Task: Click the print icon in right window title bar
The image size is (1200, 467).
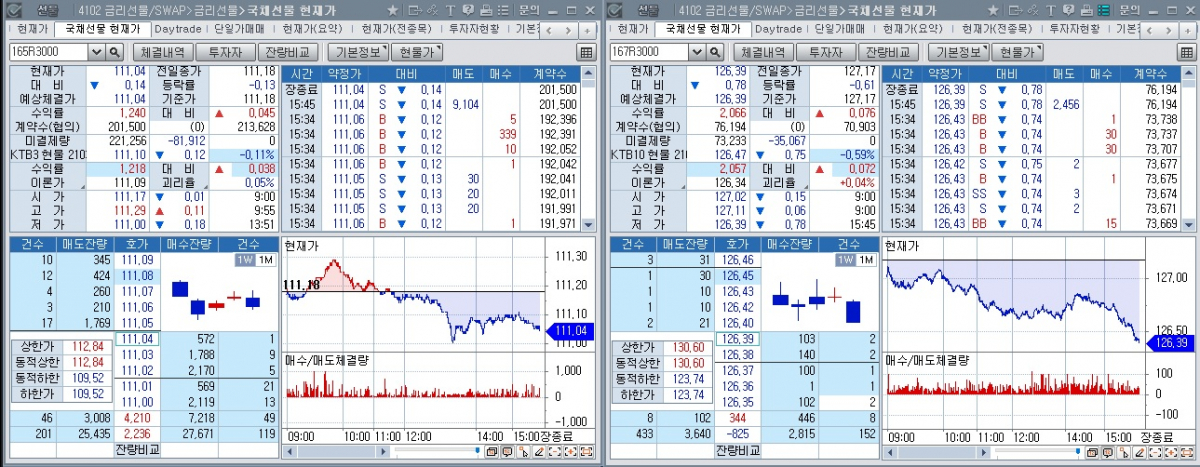Action: tap(1087, 10)
